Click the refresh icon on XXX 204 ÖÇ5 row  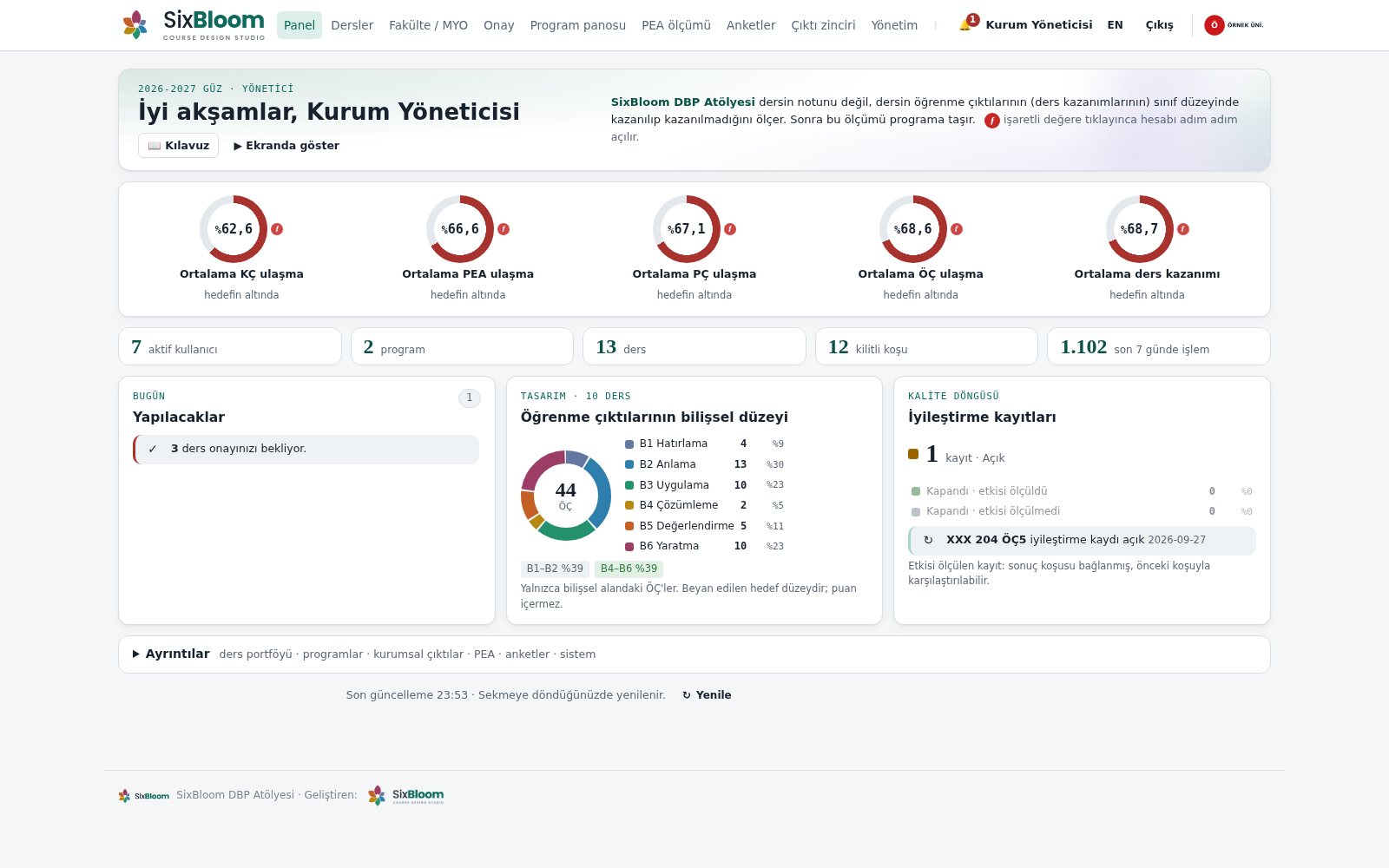click(x=928, y=540)
